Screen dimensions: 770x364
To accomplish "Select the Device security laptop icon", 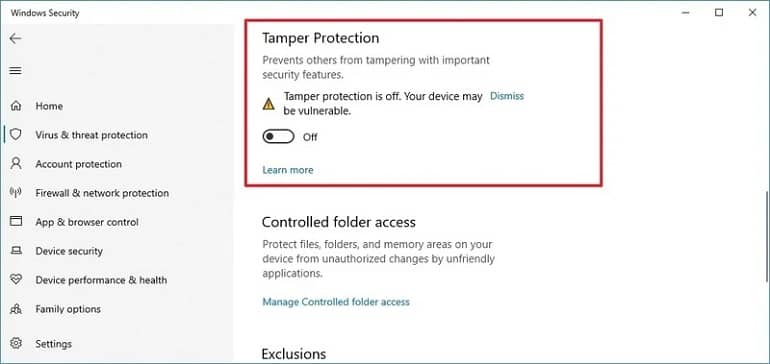I will coord(16,251).
